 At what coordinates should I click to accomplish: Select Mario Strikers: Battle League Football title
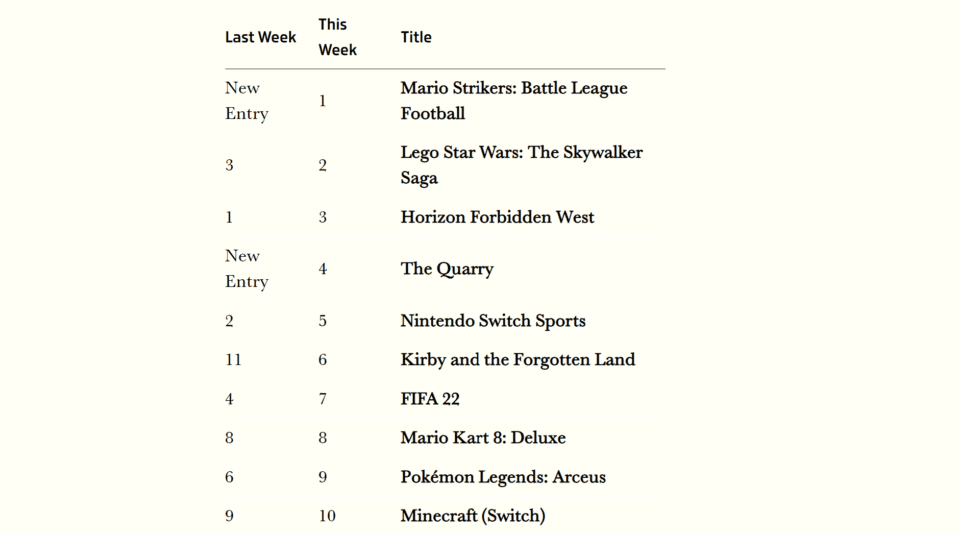click(x=514, y=100)
